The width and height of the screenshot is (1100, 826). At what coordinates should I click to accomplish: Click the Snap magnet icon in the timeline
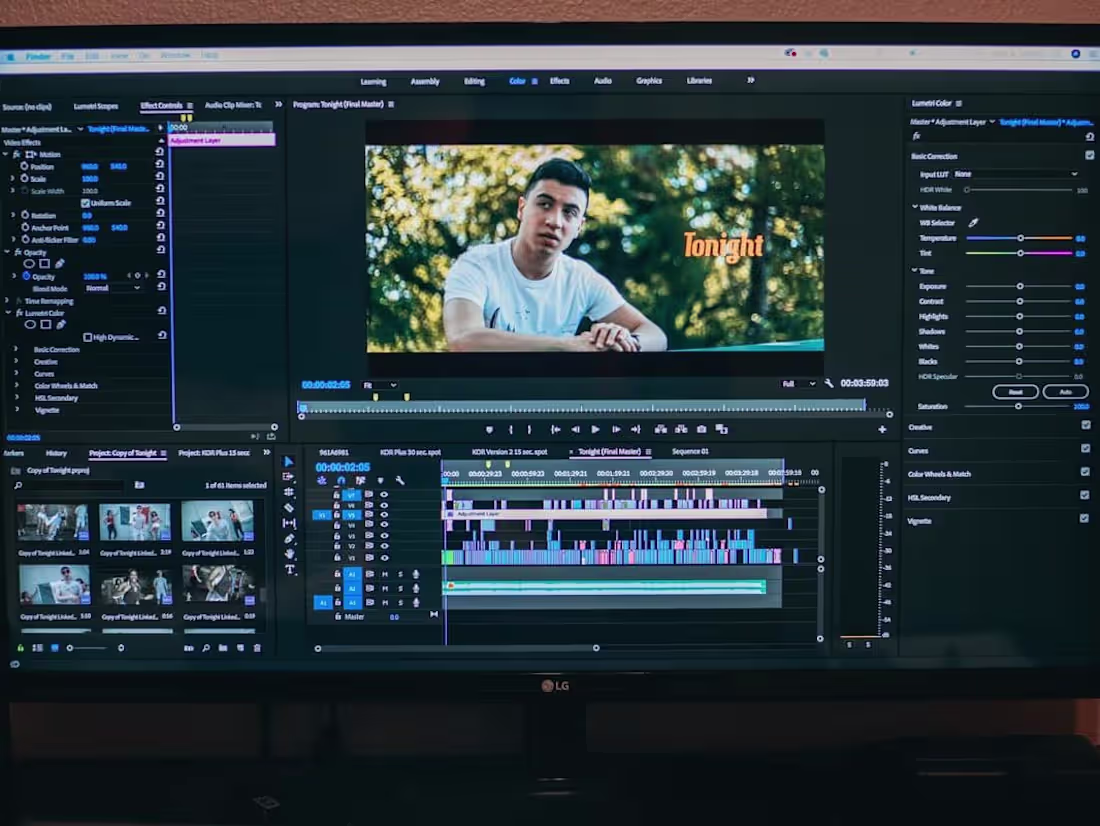tap(340, 480)
